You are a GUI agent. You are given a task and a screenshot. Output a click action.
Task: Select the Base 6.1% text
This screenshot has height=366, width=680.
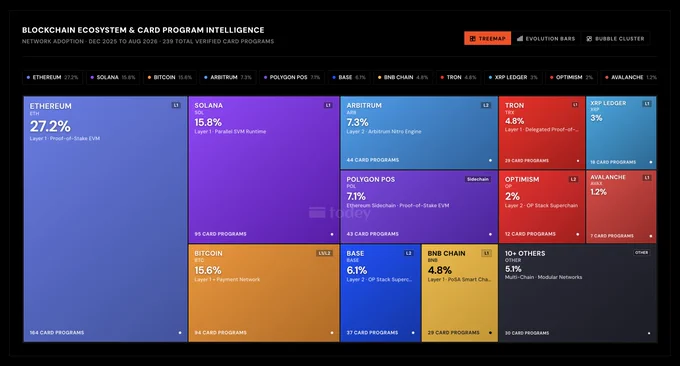[x=357, y=270]
